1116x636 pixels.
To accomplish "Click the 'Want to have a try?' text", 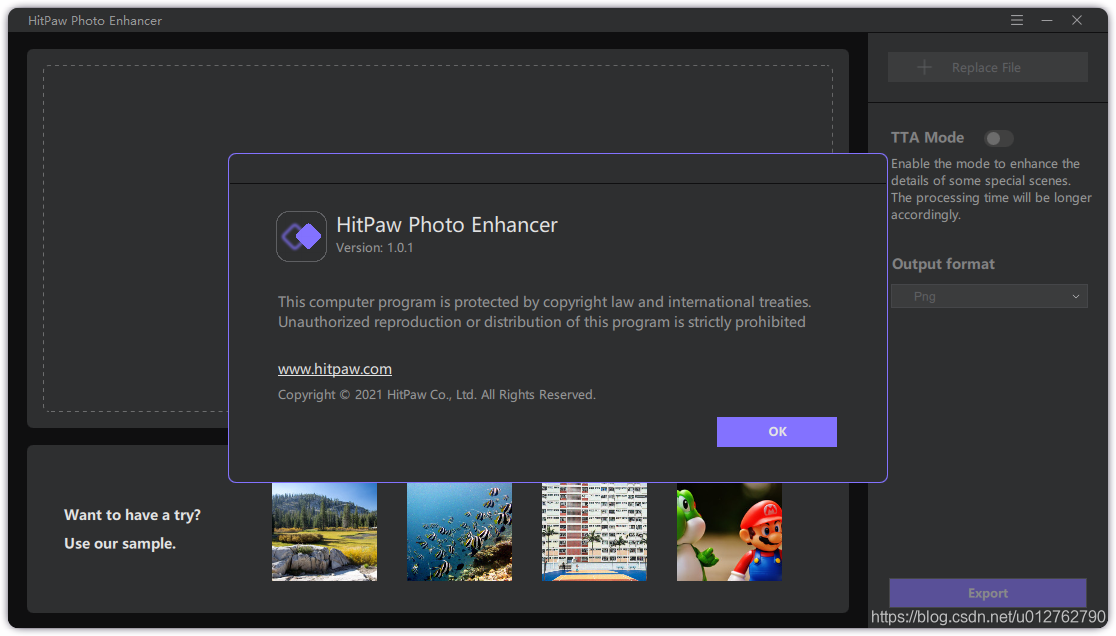I will tap(132, 515).
